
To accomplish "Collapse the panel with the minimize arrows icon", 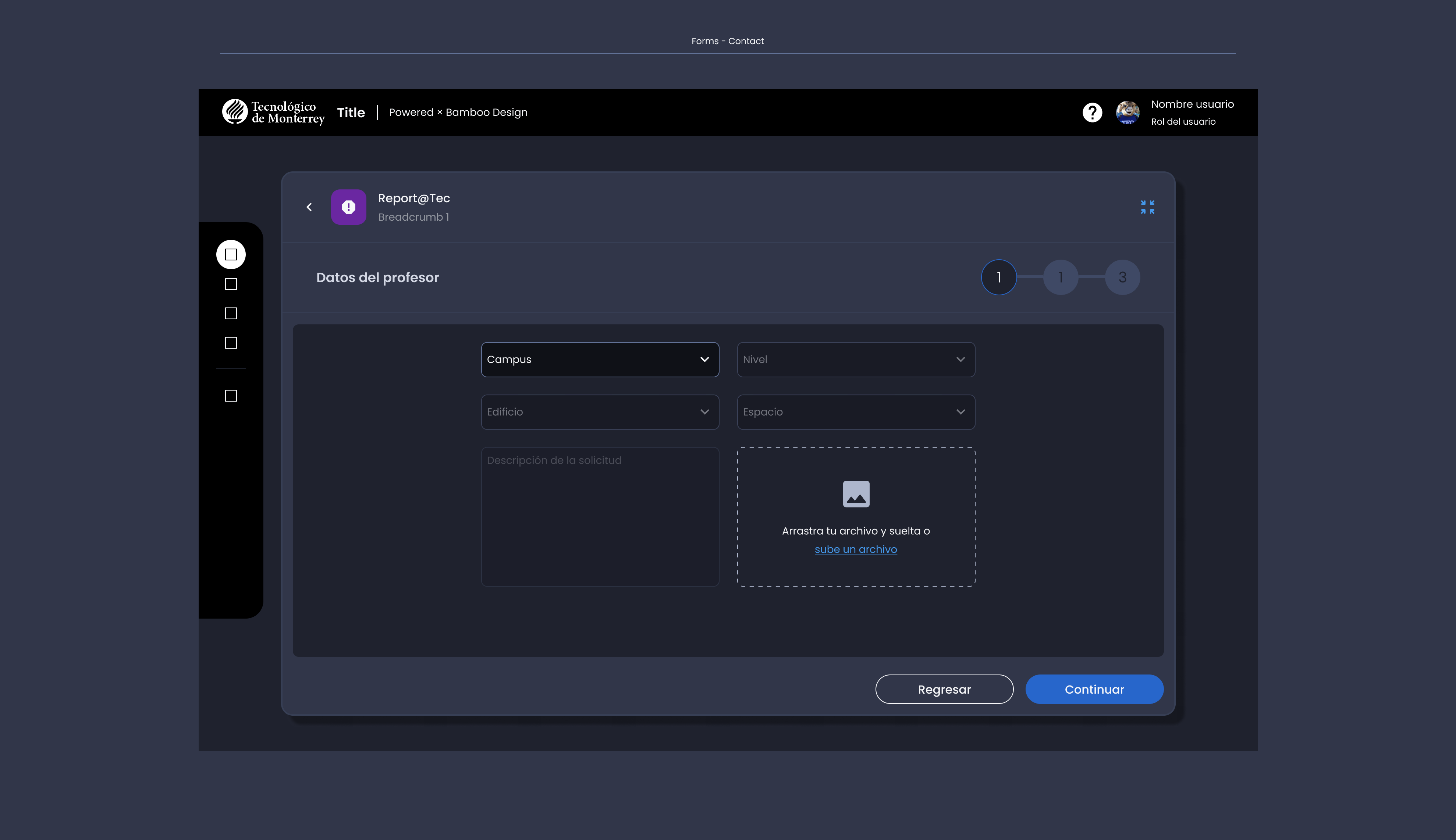I will pyautogui.click(x=1147, y=207).
